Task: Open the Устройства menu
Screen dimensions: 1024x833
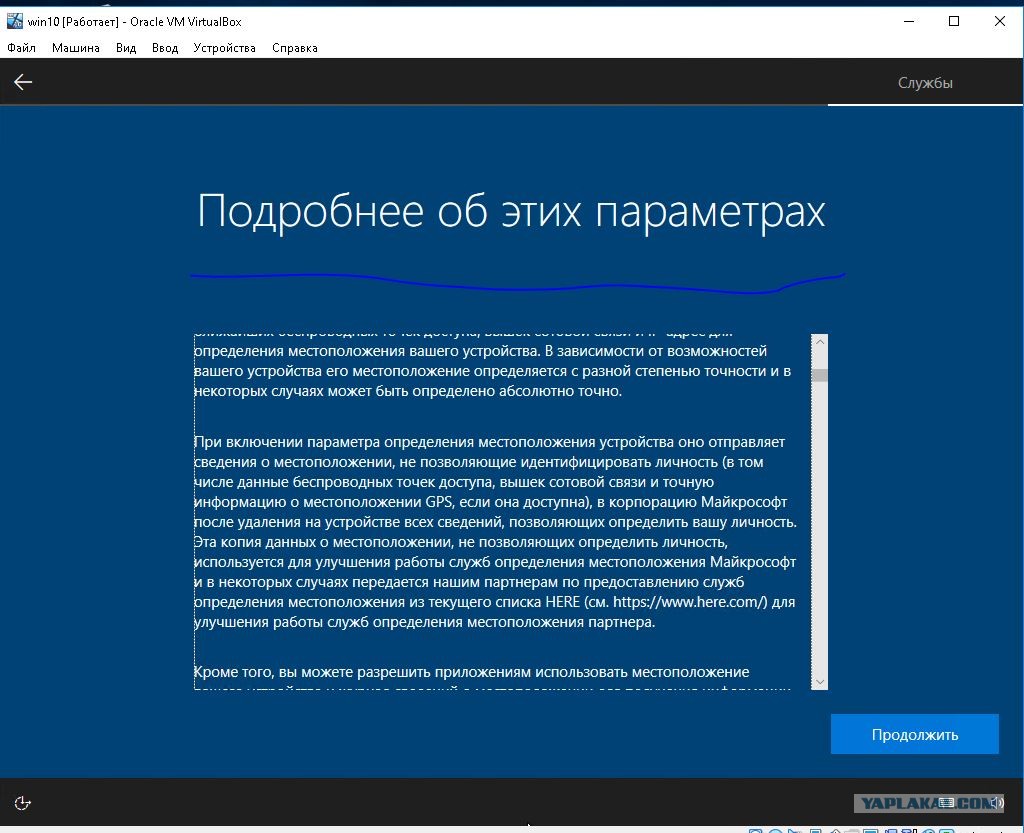Action: pyautogui.click(x=225, y=48)
